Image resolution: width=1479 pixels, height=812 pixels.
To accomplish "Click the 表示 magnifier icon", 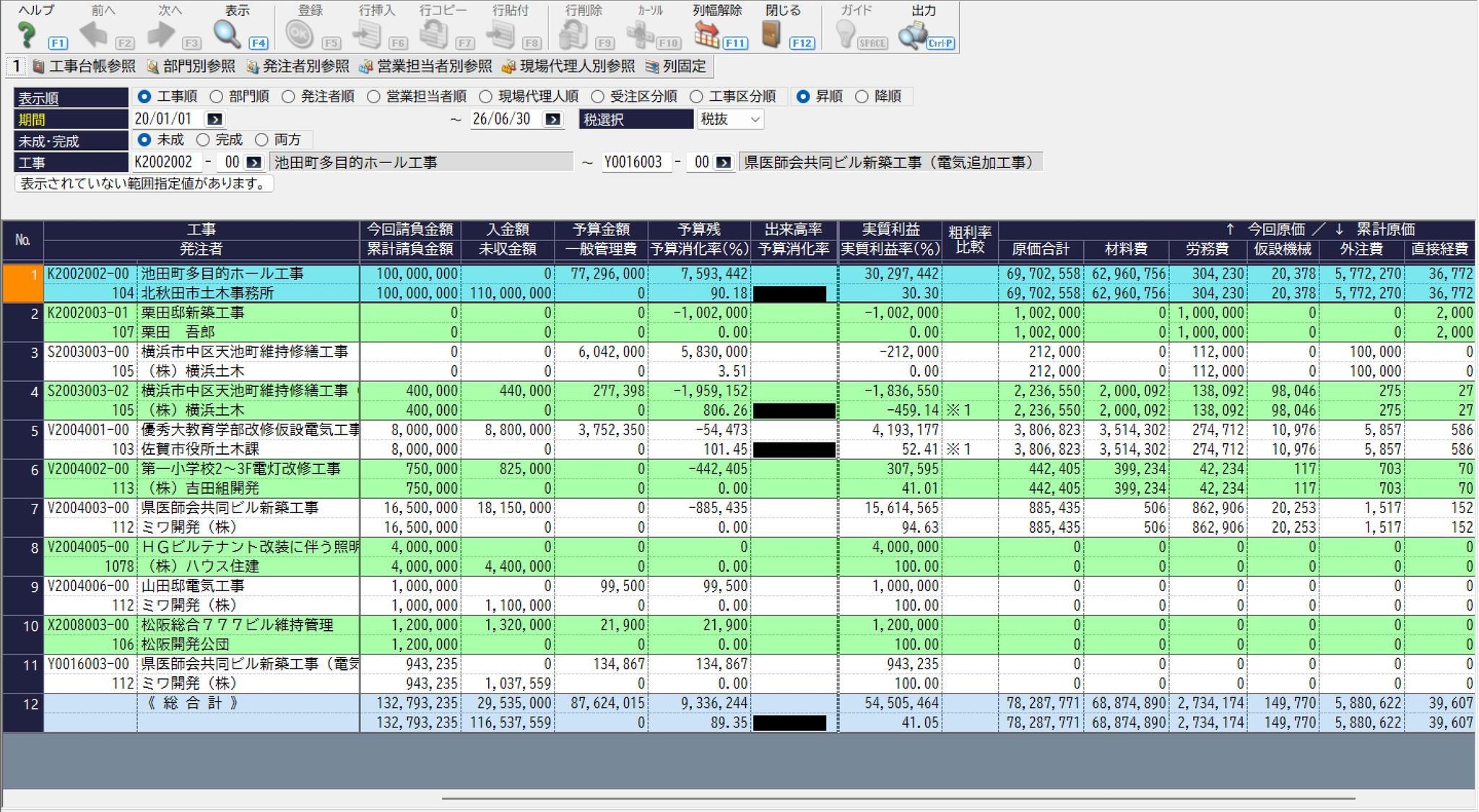I will (x=227, y=34).
